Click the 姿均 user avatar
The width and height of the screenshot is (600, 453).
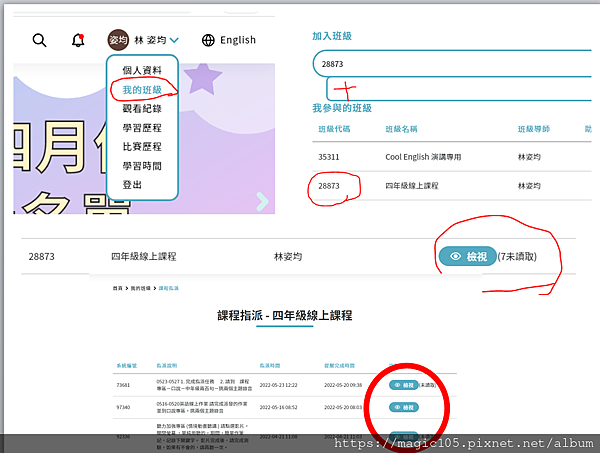coord(118,40)
